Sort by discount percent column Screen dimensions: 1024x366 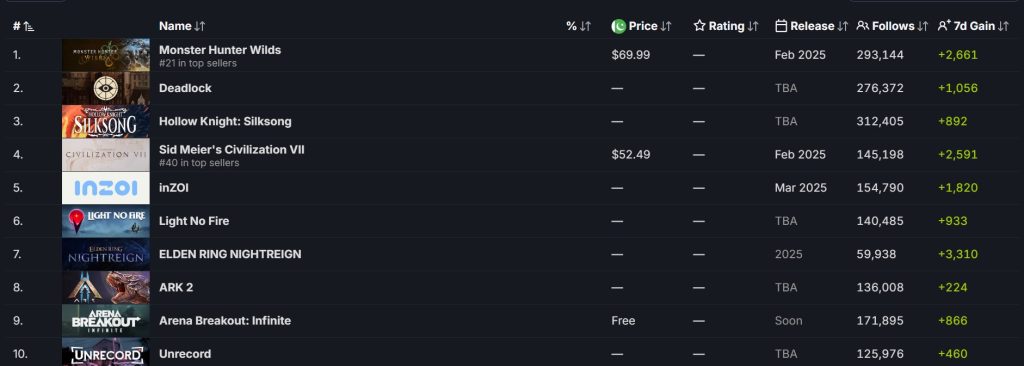(x=579, y=26)
